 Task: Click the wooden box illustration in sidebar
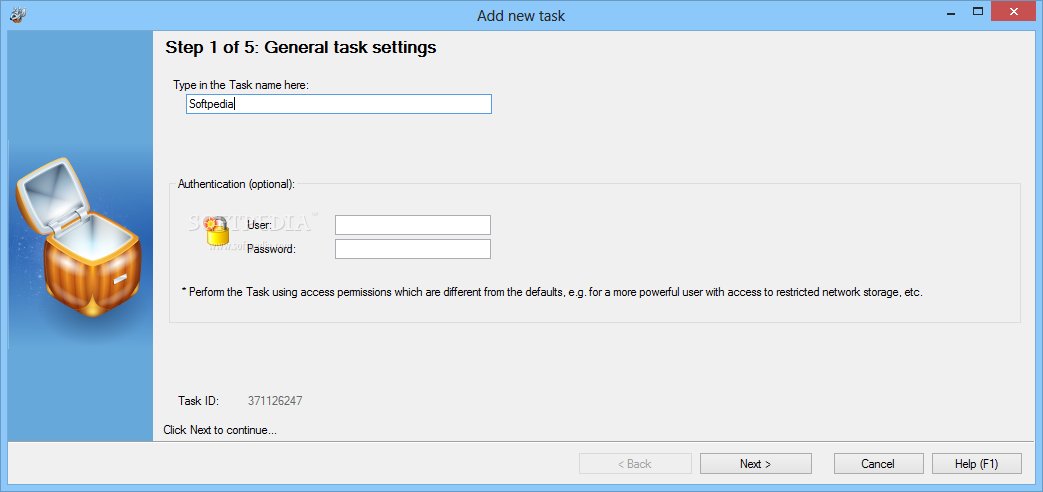coord(77,237)
